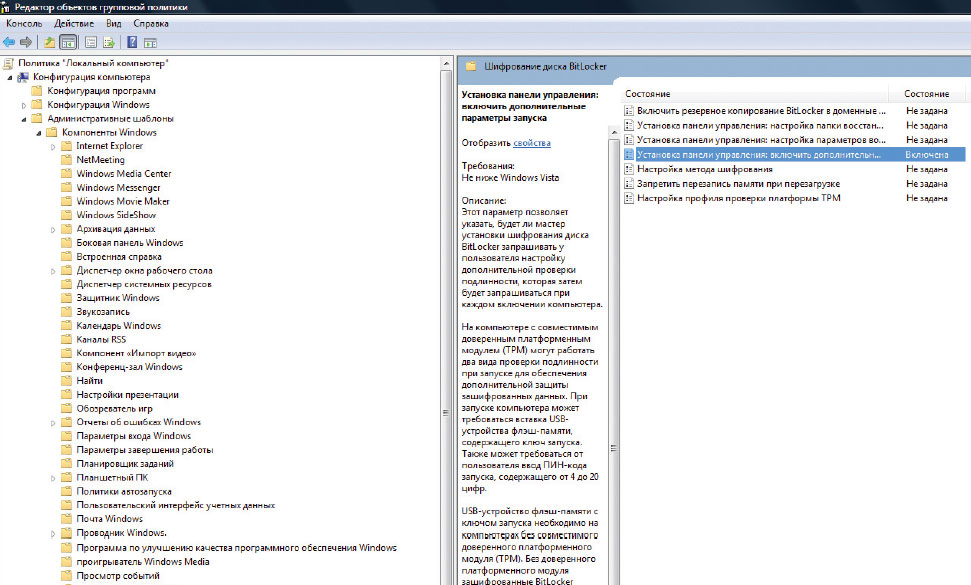The image size is (971, 585).
Task: Select the Защитник Windows folder in tree
Action: [x=118, y=298]
